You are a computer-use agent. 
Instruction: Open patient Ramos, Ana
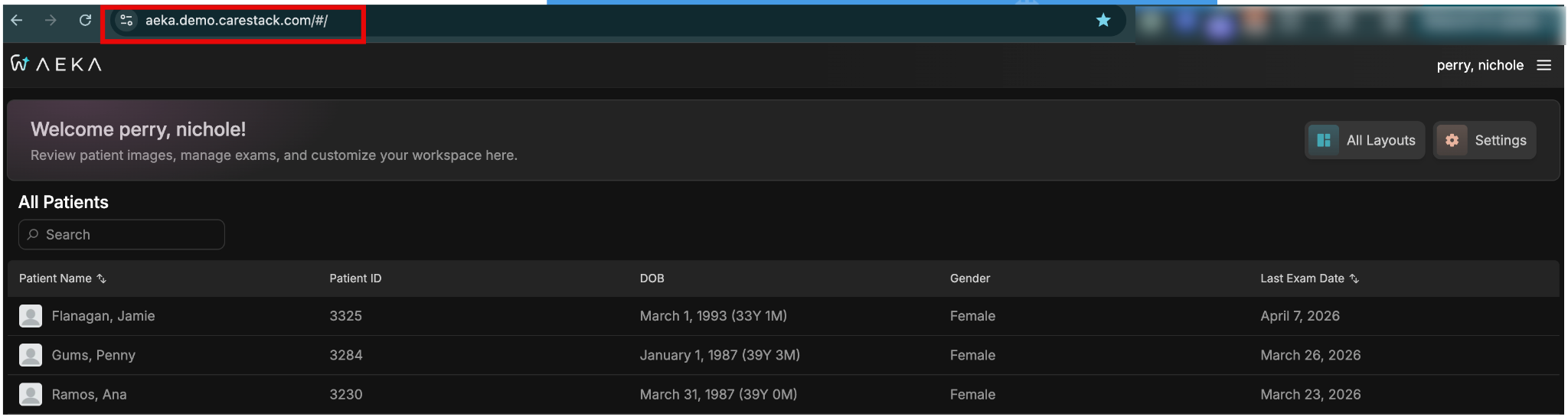pyautogui.click(x=89, y=394)
